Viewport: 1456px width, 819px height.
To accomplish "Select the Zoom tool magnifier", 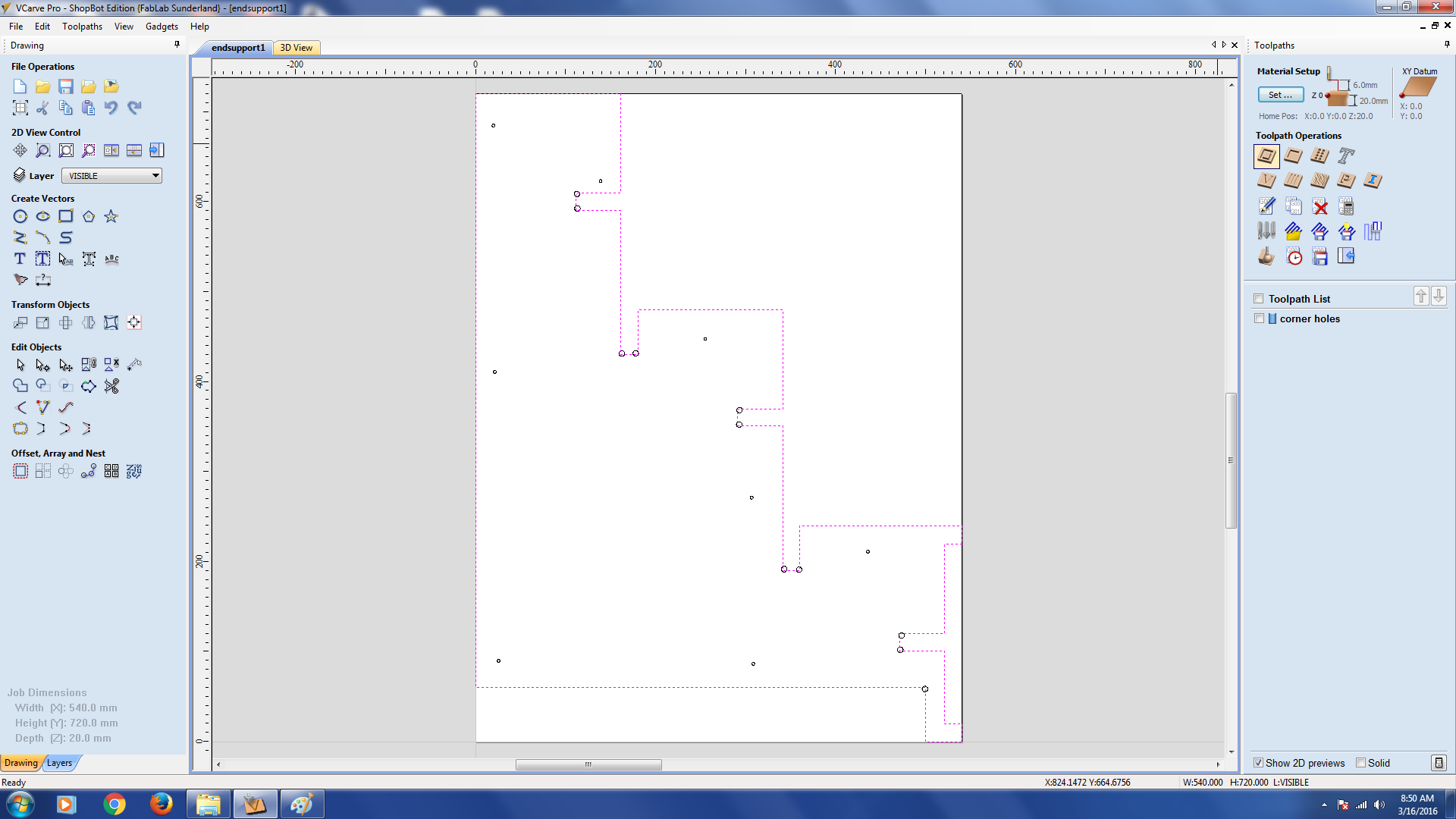I will (43, 150).
